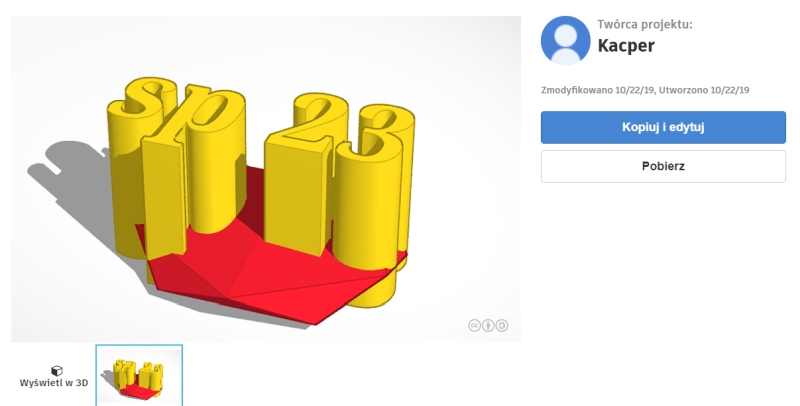Click the "Utworzono 10/22/19" date text
The image size is (800, 406).
[704, 90]
